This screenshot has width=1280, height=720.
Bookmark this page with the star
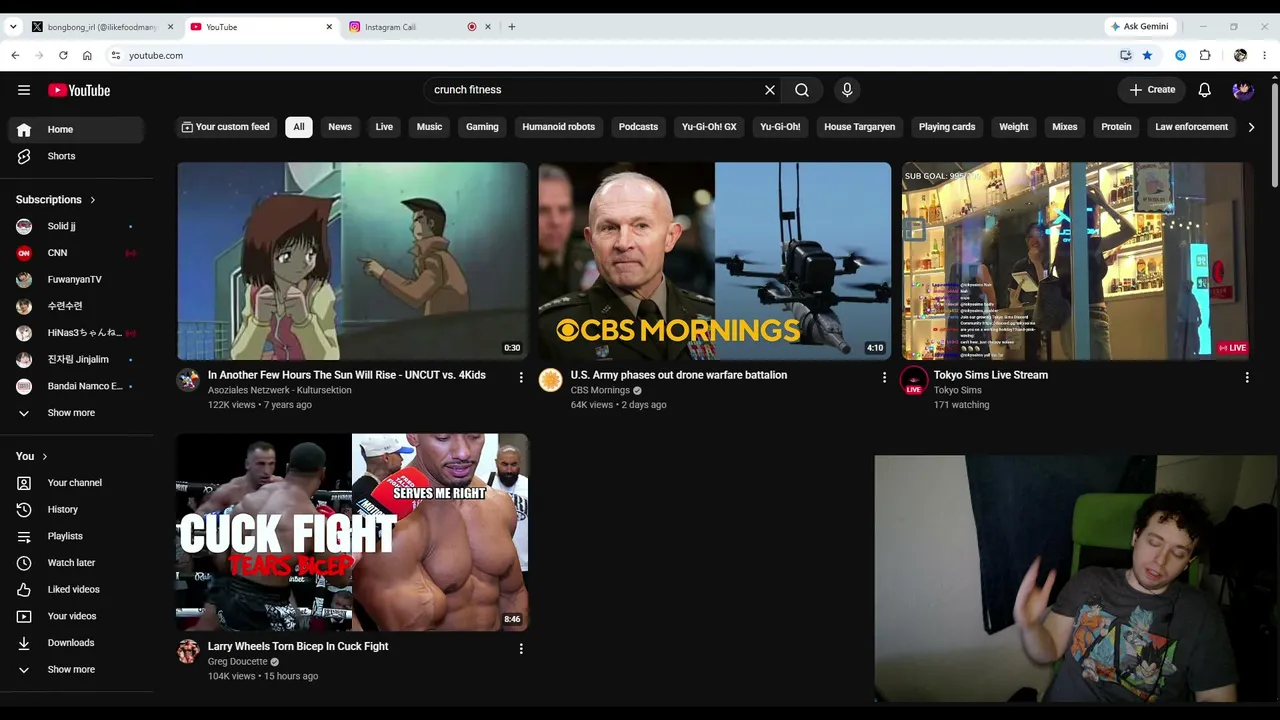point(1147,56)
